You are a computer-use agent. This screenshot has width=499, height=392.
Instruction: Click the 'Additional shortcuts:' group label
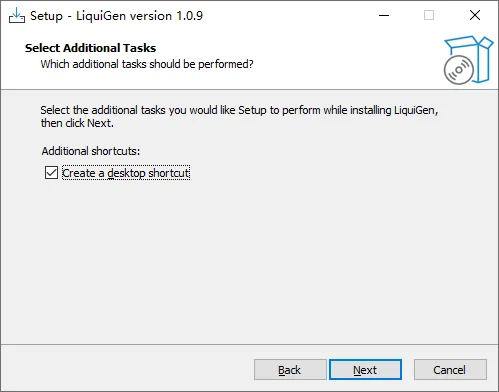point(91,151)
